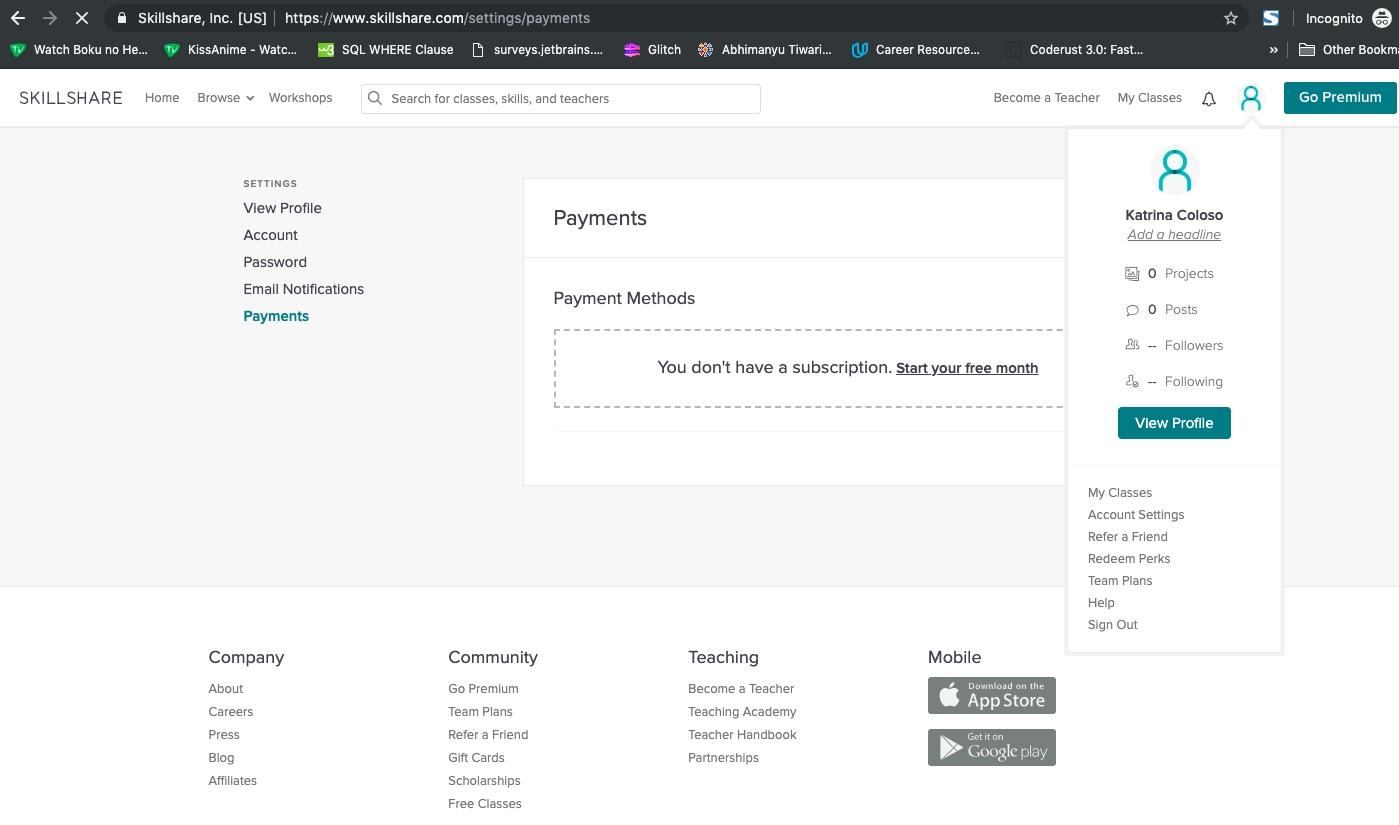This screenshot has height=825, width=1399.
Task: Click the profile avatar icon in header
Action: point(1250,98)
